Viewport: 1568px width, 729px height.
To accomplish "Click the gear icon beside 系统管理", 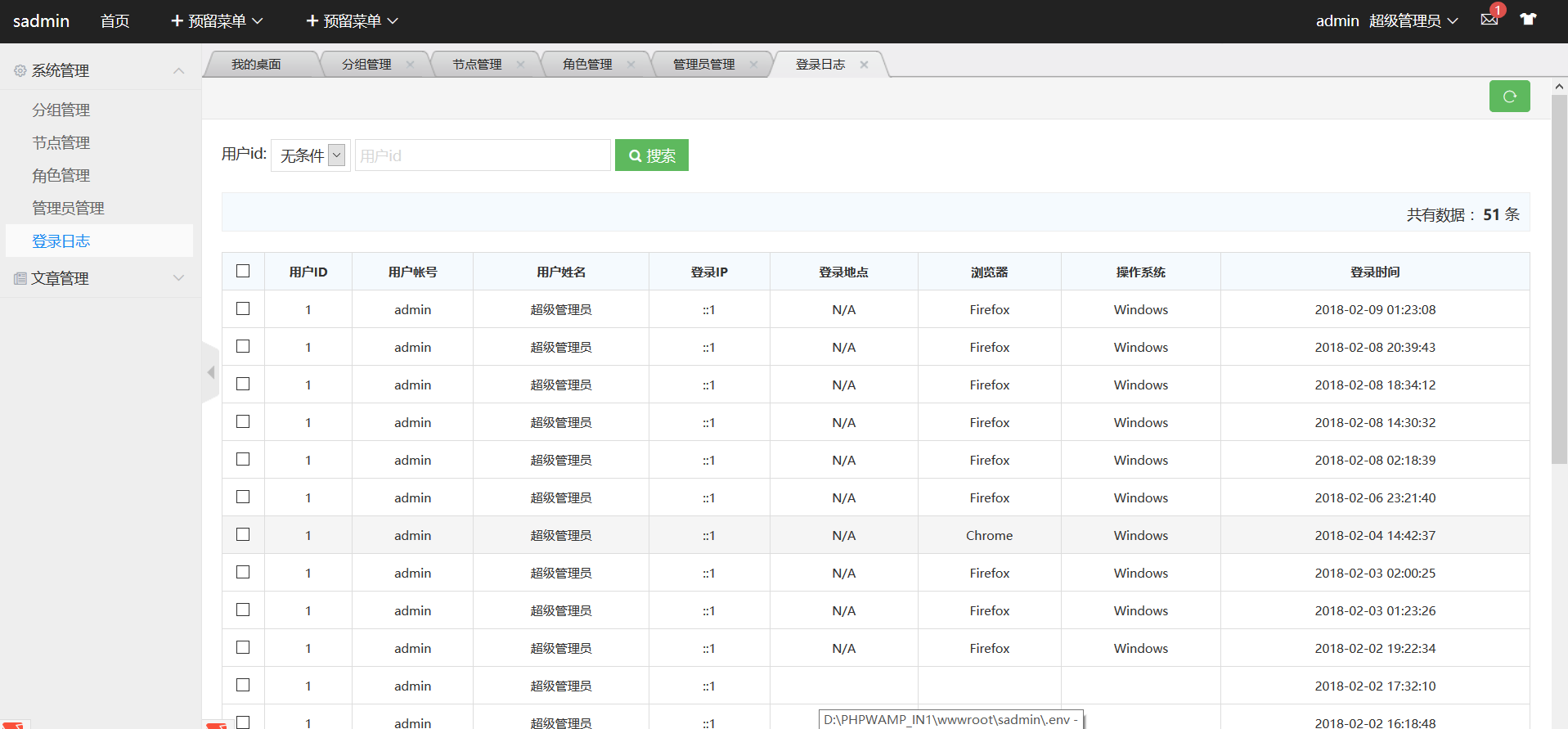I will point(20,71).
